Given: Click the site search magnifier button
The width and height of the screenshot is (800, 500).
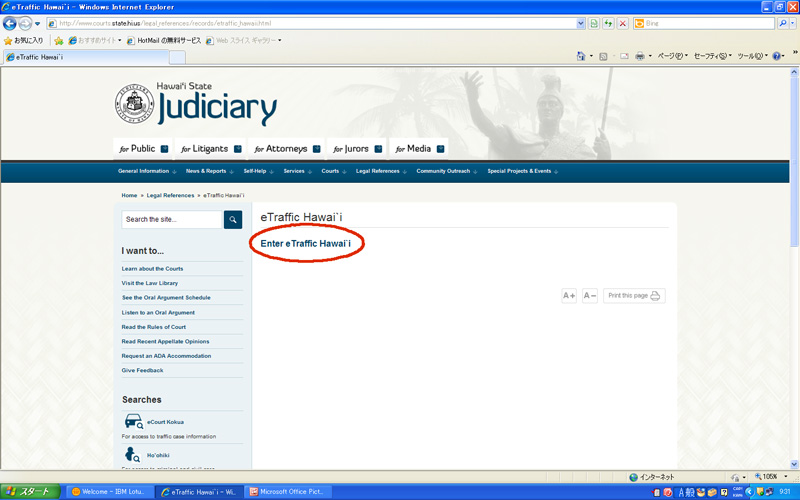Looking at the screenshot, I should (x=233, y=219).
